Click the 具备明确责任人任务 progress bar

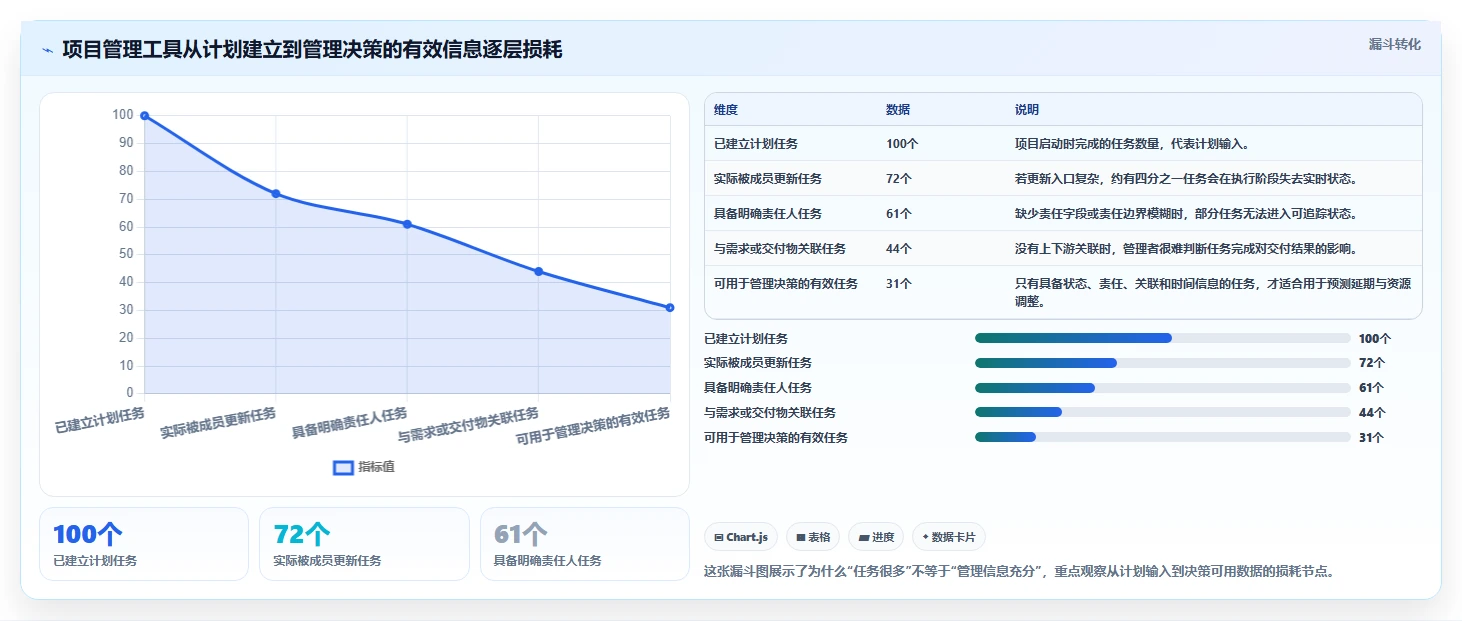click(x=1163, y=388)
